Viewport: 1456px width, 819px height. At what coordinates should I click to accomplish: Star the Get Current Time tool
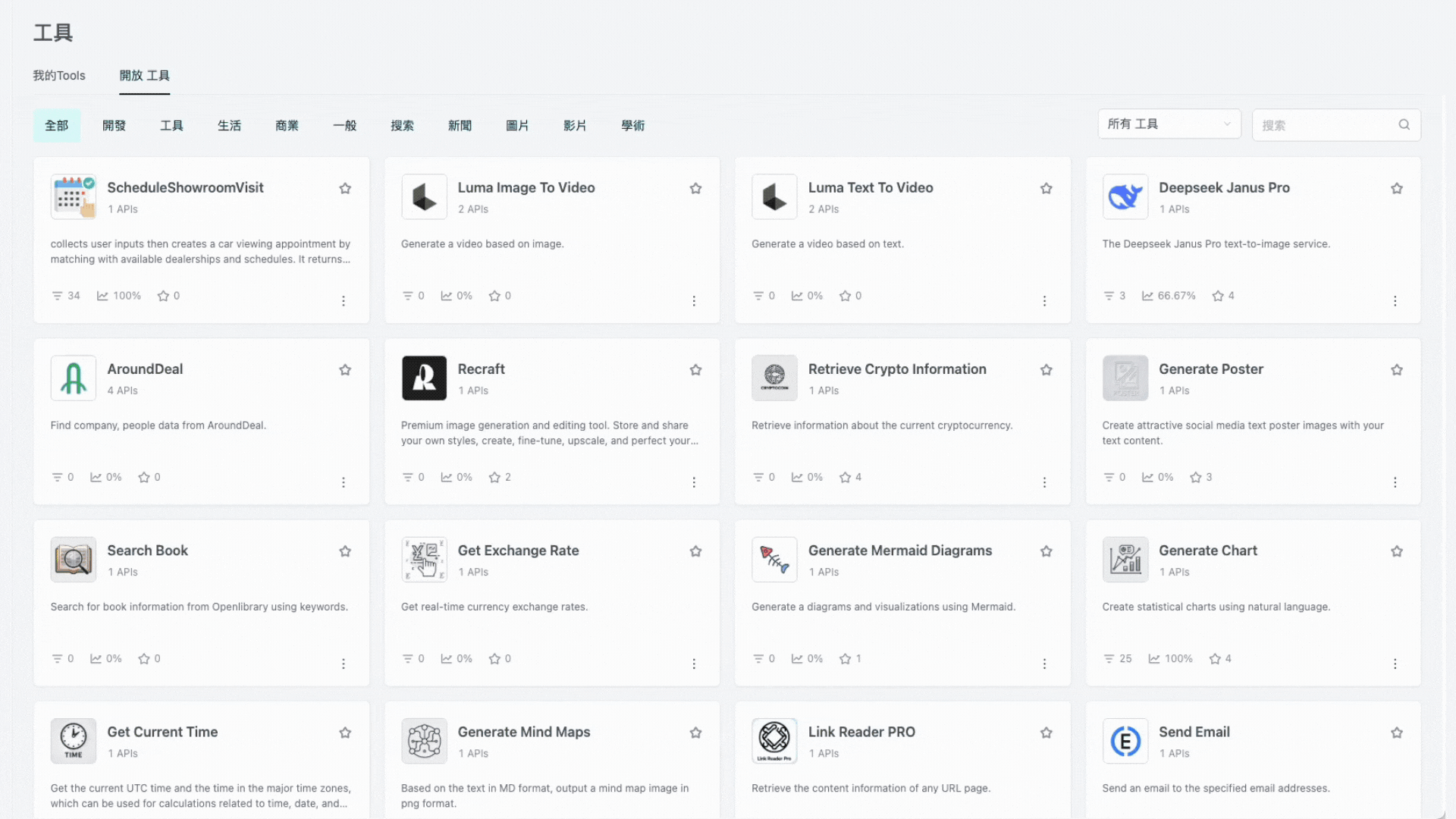(345, 733)
